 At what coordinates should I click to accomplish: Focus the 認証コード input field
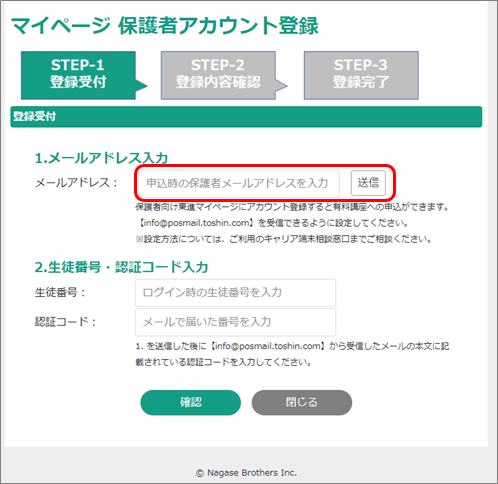pos(235,322)
